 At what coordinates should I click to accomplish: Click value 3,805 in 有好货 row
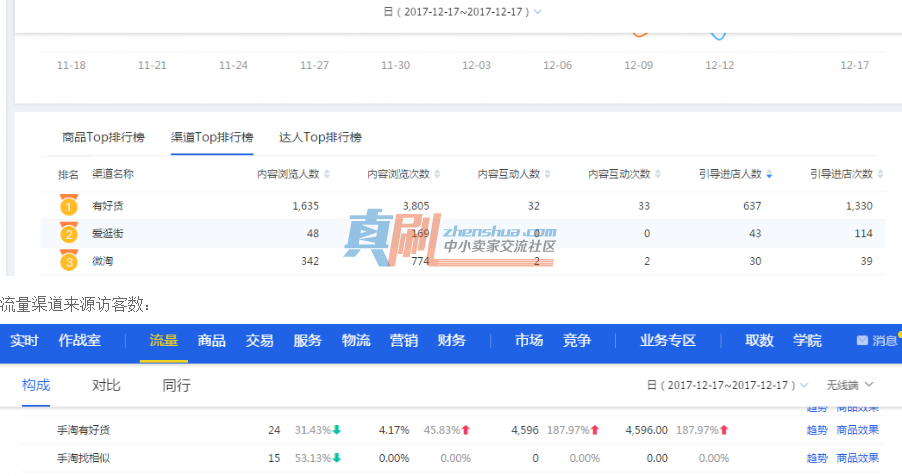(x=416, y=205)
